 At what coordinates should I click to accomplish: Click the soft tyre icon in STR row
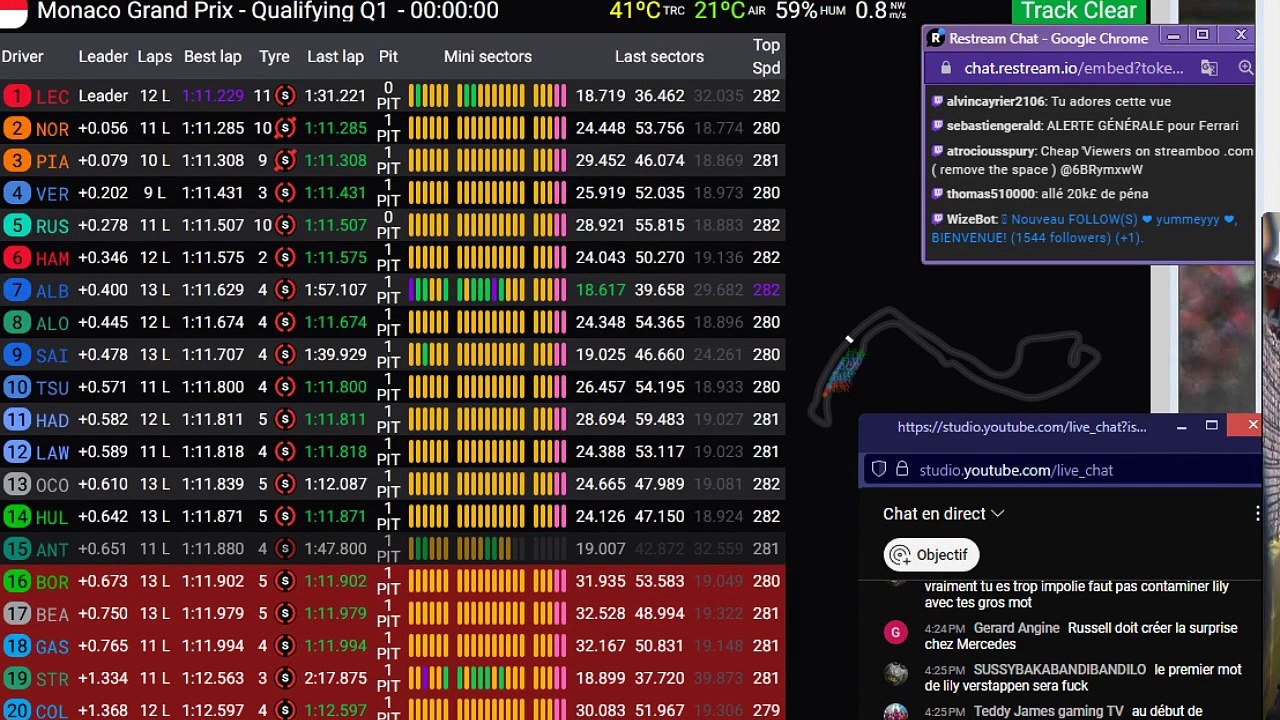285,678
